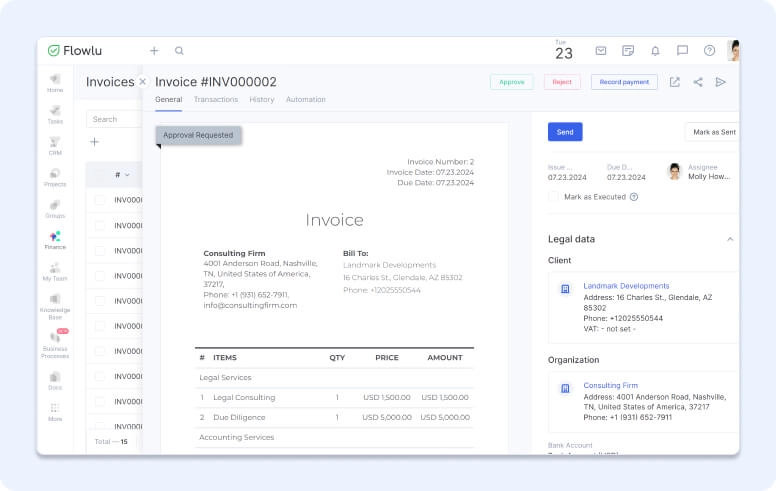The height and width of the screenshot is (491, 776).
Task: Click the client building icon
Action: (565, 289)
